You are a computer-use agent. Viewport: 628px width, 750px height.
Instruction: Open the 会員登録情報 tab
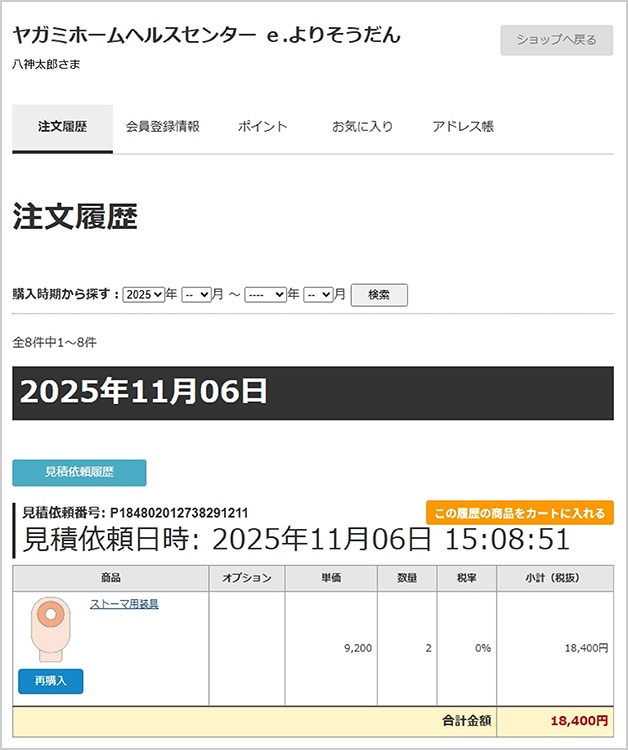tap(163, 127)
